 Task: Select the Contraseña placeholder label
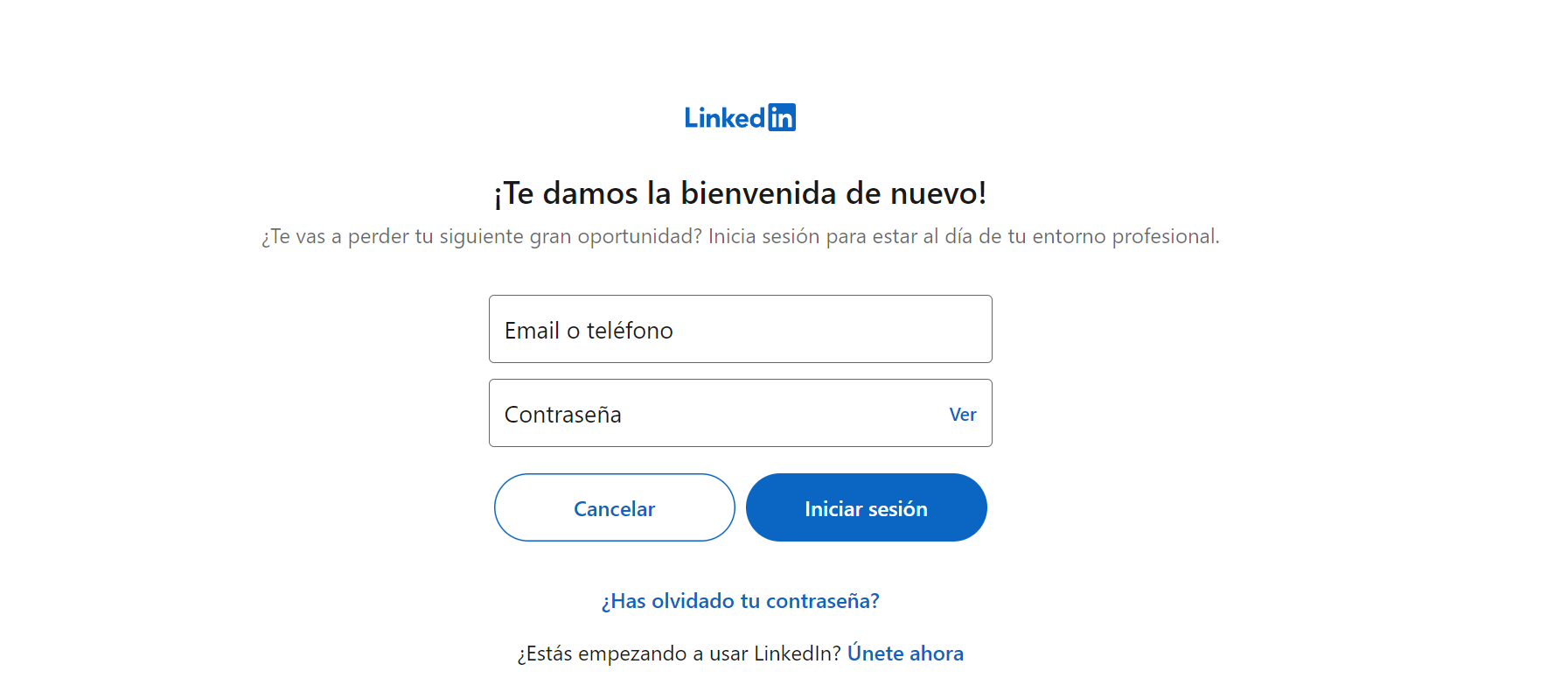(562, 415)
